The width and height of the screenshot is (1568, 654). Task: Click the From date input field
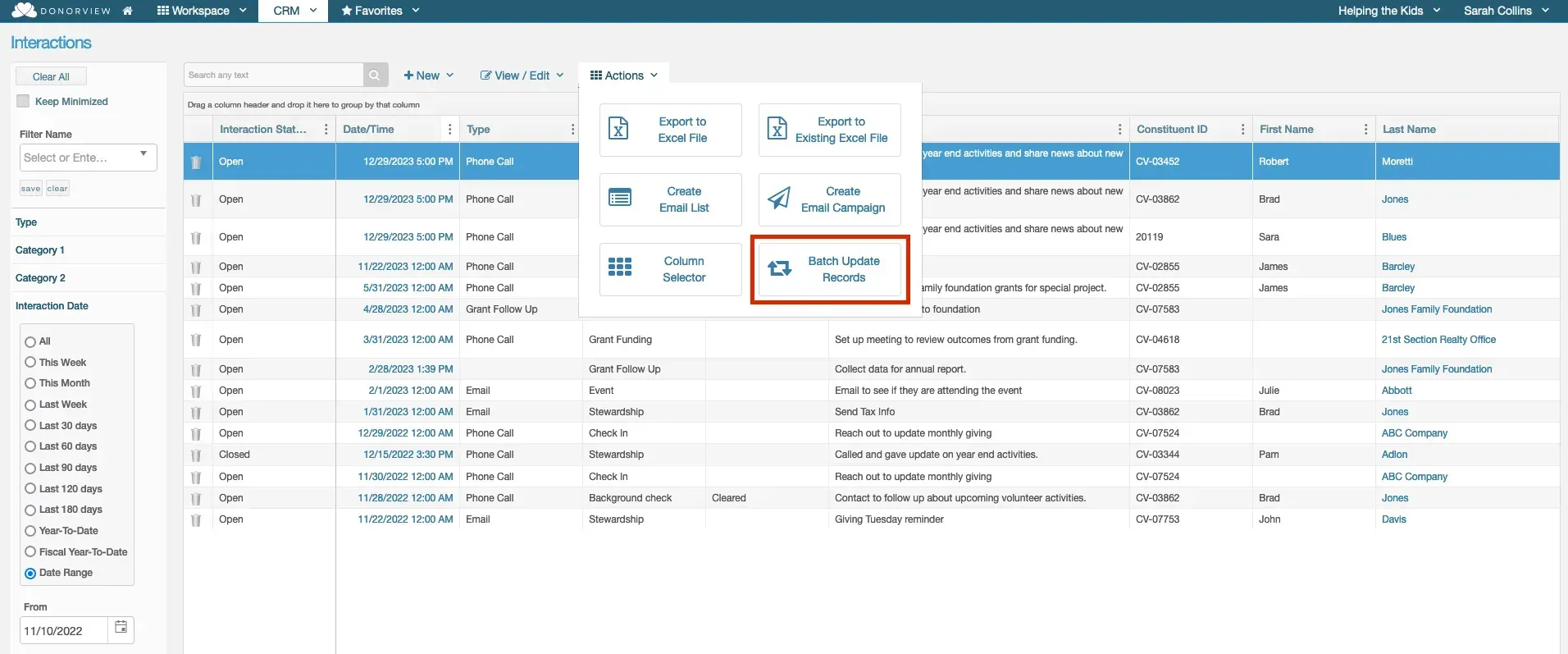[64, 630]
